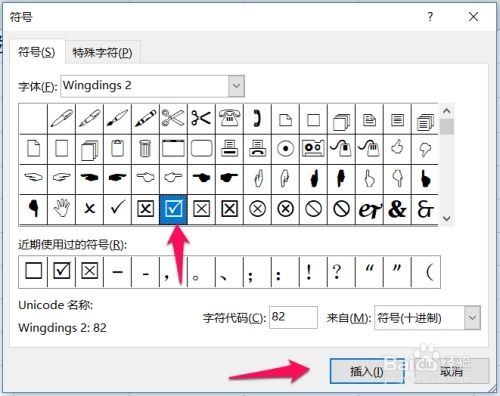Viewport: 500px width, 396px height.
Task: Choose the black crayon pencil symbol
Action: coord(145,119)
